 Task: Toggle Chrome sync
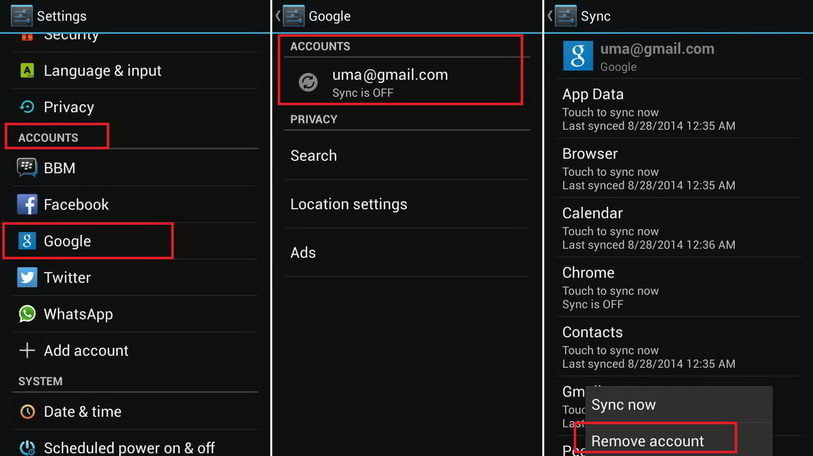[679, 287]
